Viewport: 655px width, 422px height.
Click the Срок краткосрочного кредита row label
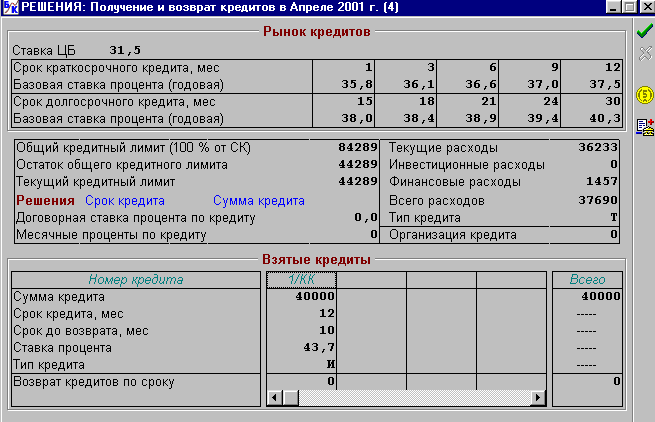click(116, 68)
